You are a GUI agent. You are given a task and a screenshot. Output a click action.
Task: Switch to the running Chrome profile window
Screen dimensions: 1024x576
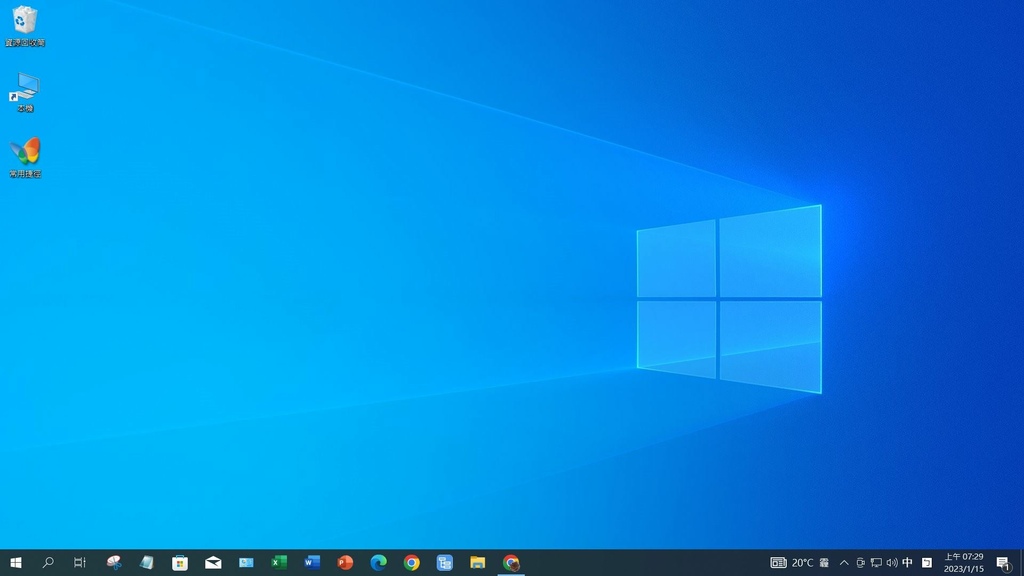511,562
